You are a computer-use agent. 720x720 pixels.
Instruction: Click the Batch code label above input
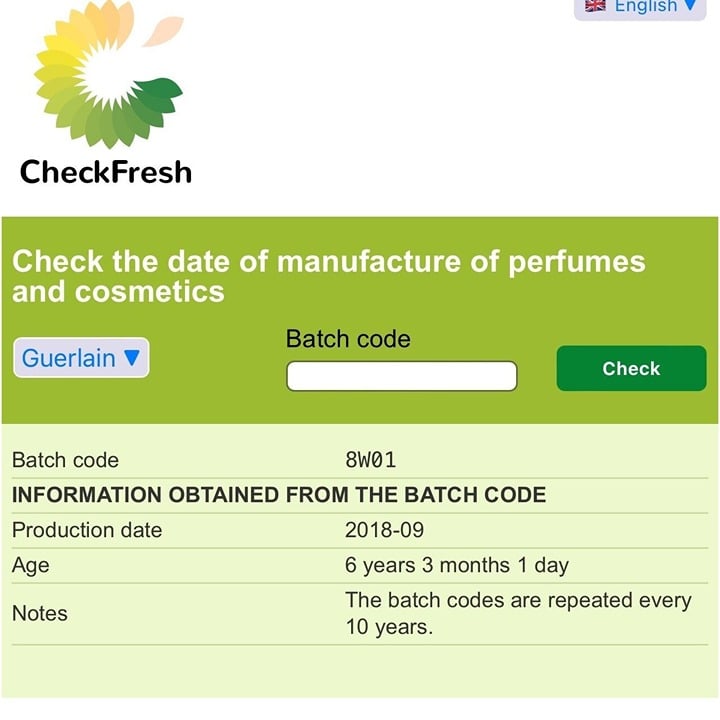pyautogui.click(x=348, y=339)
